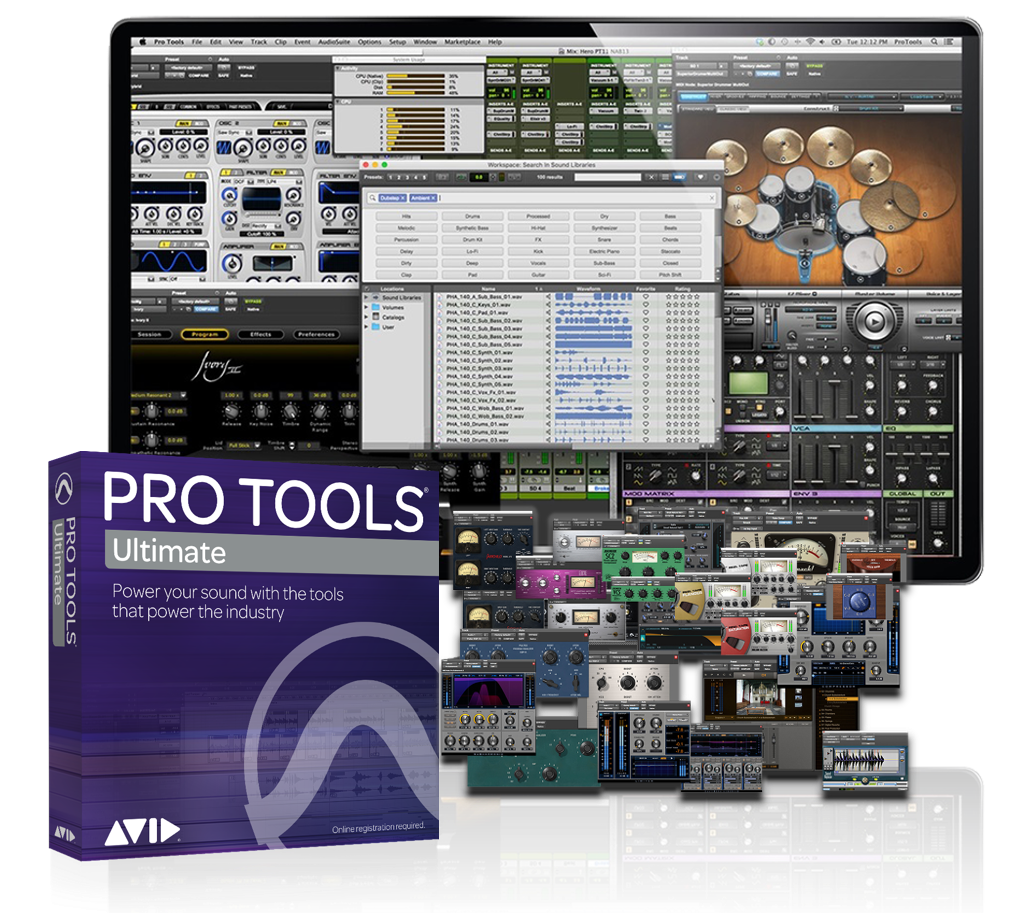This screenshot has width=1010, height=913.
Task: Toggle COMPARE in the Ivory plug-in header
Action: 206,309
